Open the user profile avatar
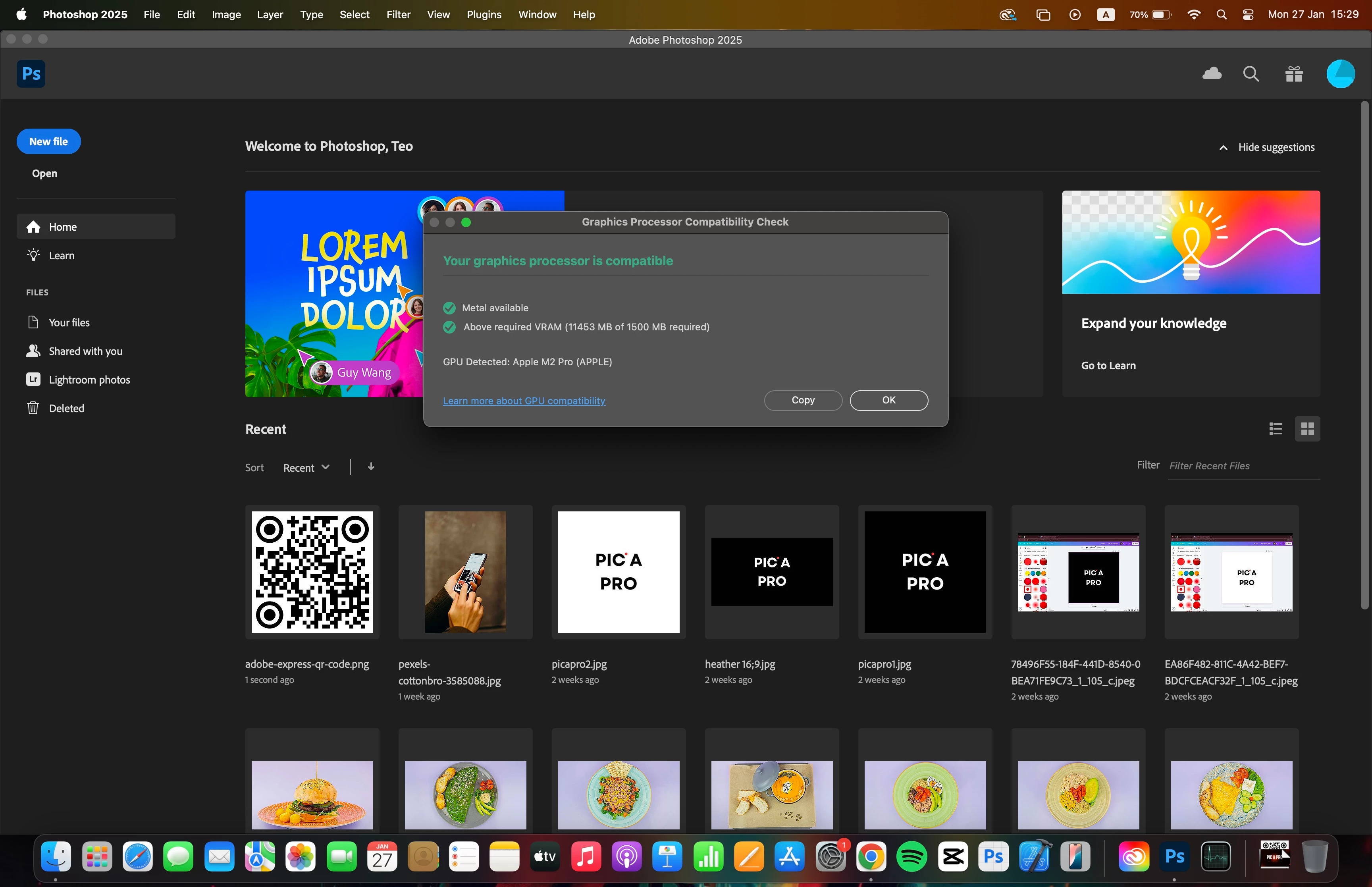 pos(1340,74)
